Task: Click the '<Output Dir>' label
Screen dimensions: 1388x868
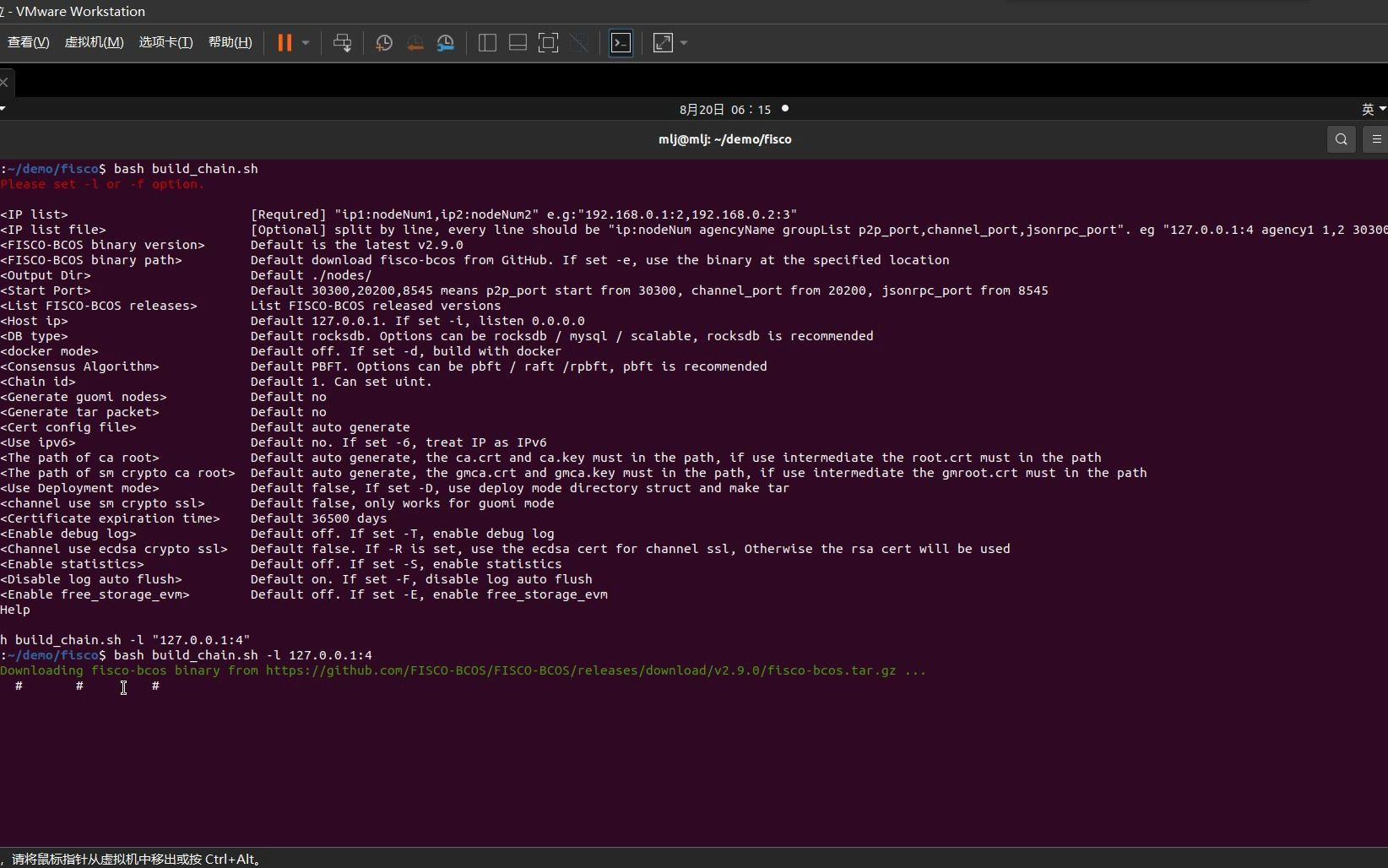Action: click(46, 275)
